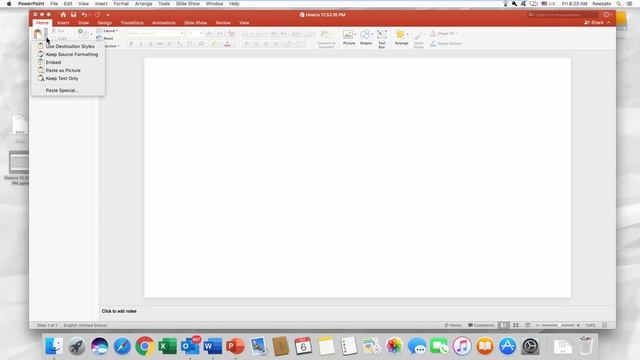Open the Review ribbon tab
Image resolution: width=640 pixels, height=360 pixels.
coord(223,23)
